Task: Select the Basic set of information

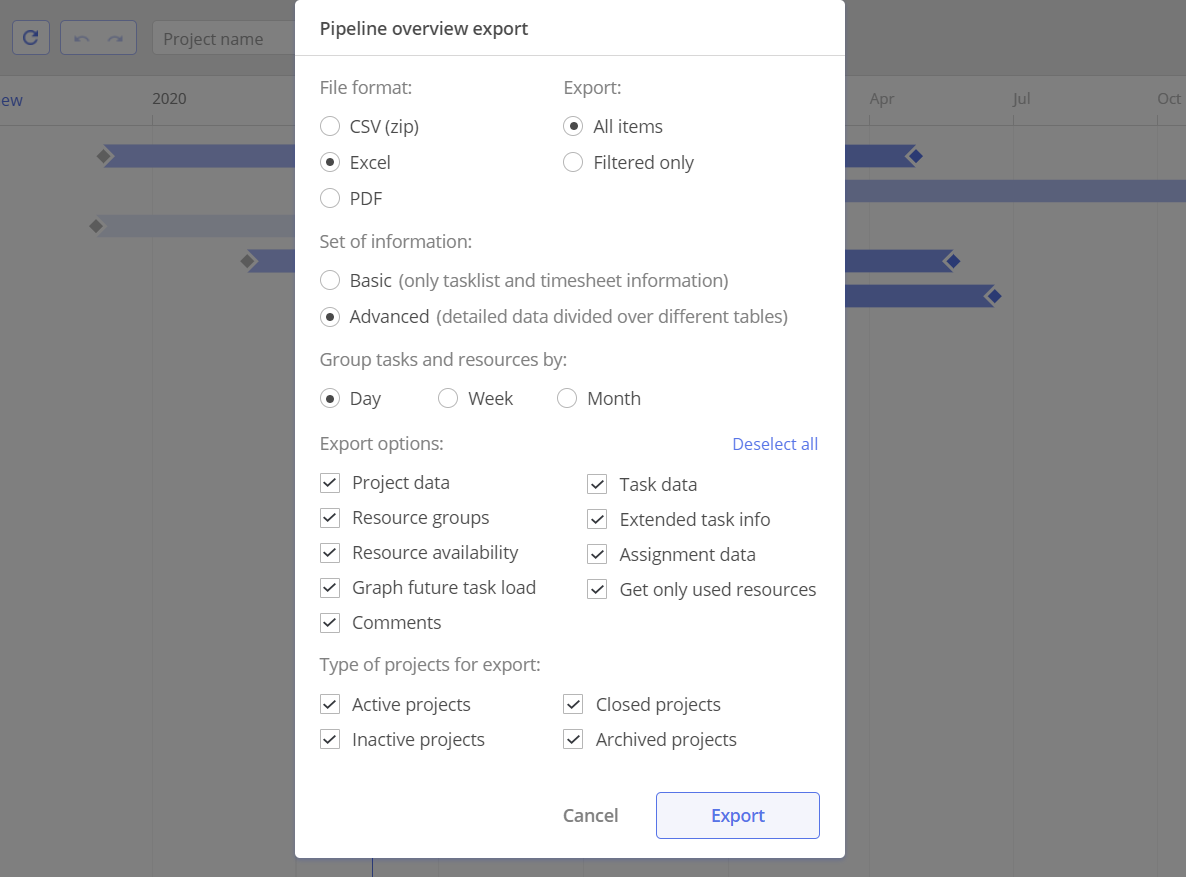Action: 330,281
